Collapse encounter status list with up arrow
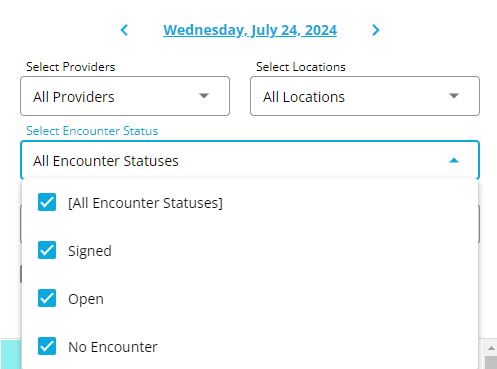Screen dimensions: 497x369 point(454,161)
